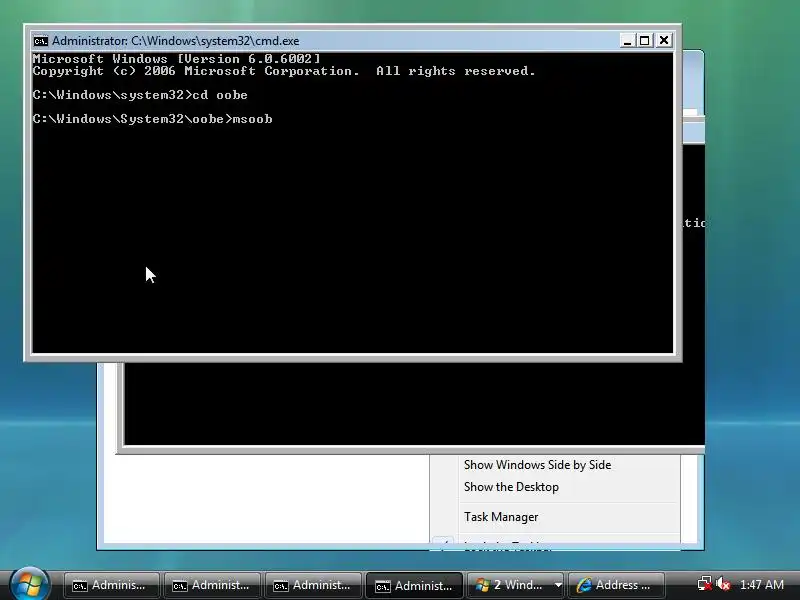Click the title text 'Administrator: C:\Windows\system32\cmd.exe'

176,41
